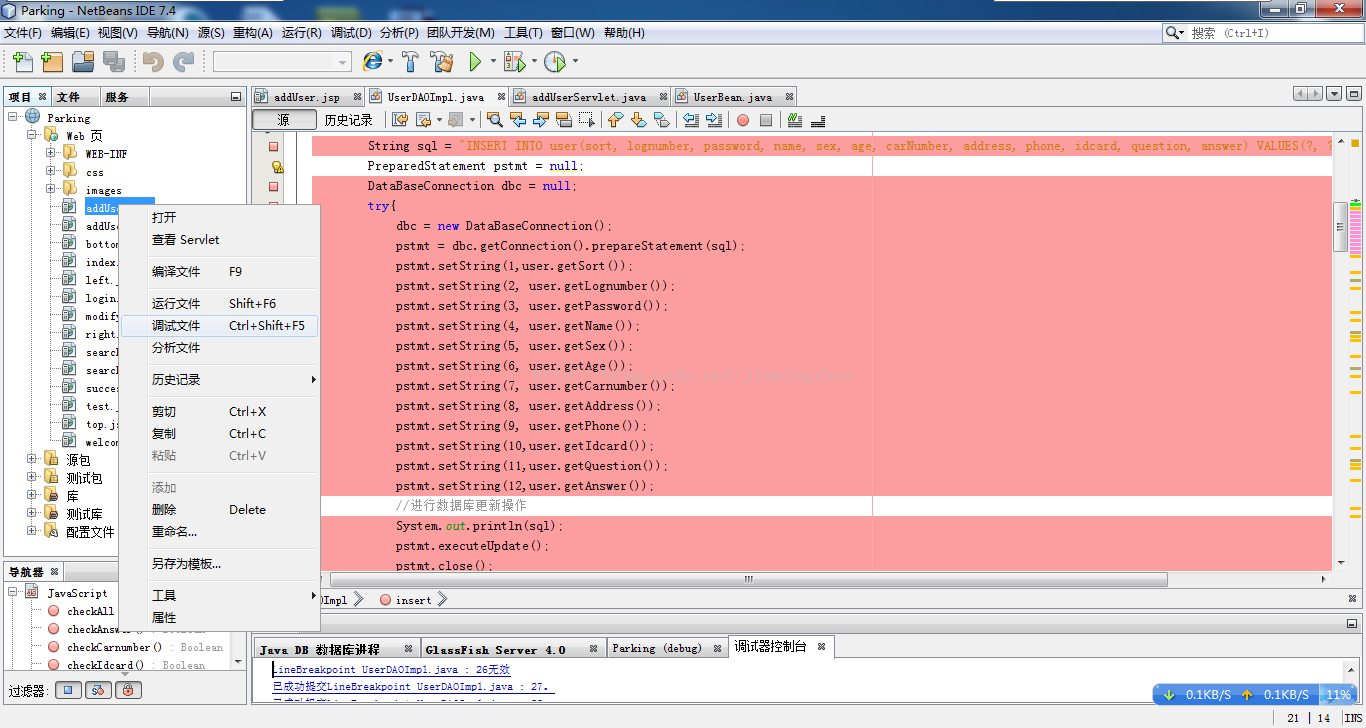
Task: Click editor horizontal scrollbar thumb
Action: click(x=747, y=579)
